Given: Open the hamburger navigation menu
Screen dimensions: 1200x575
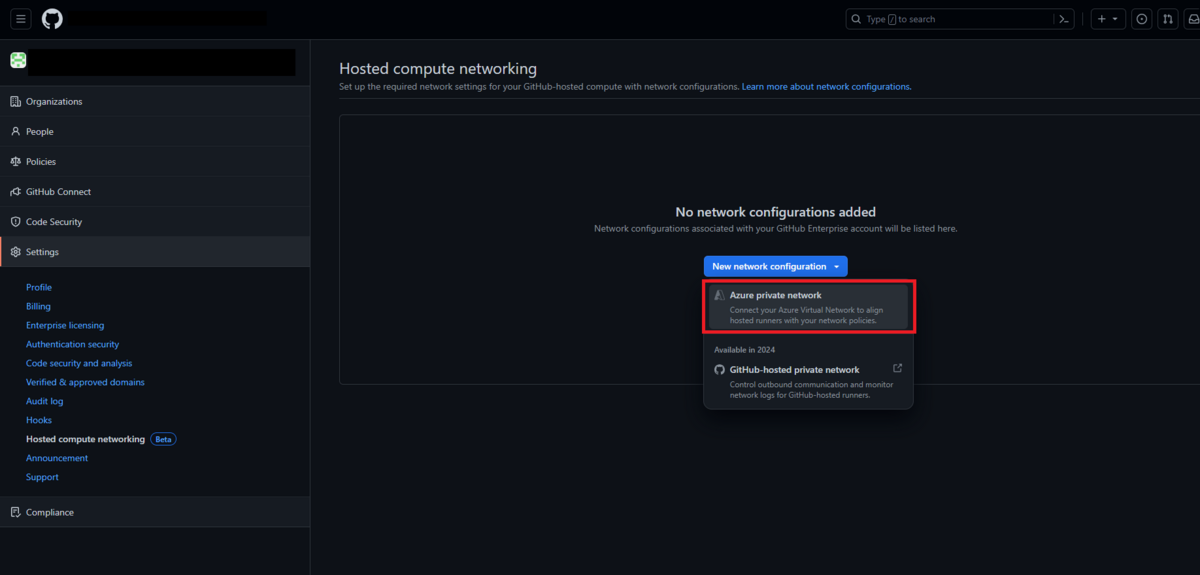Looking at the screenshot, I should (x=22, y=19).
